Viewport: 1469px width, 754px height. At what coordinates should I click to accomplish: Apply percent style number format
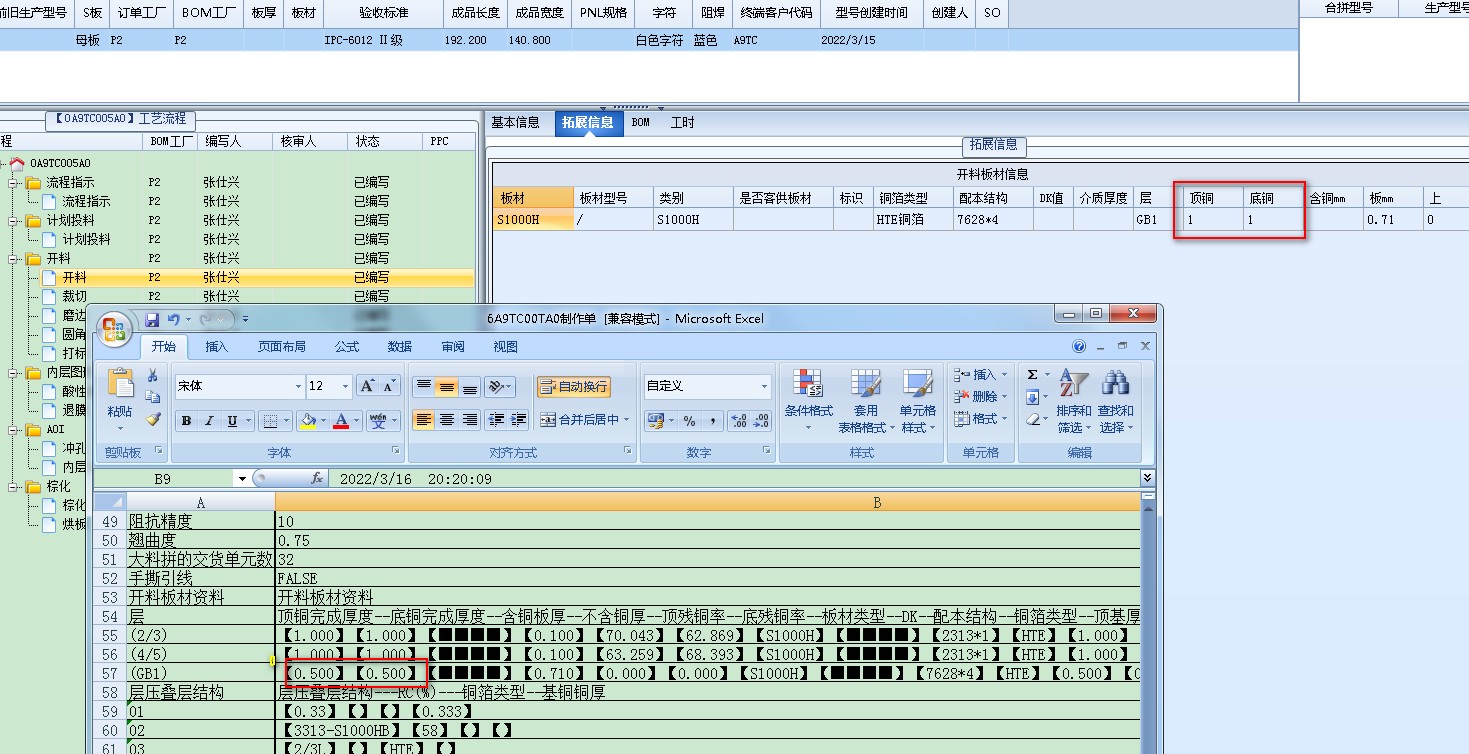689,421
